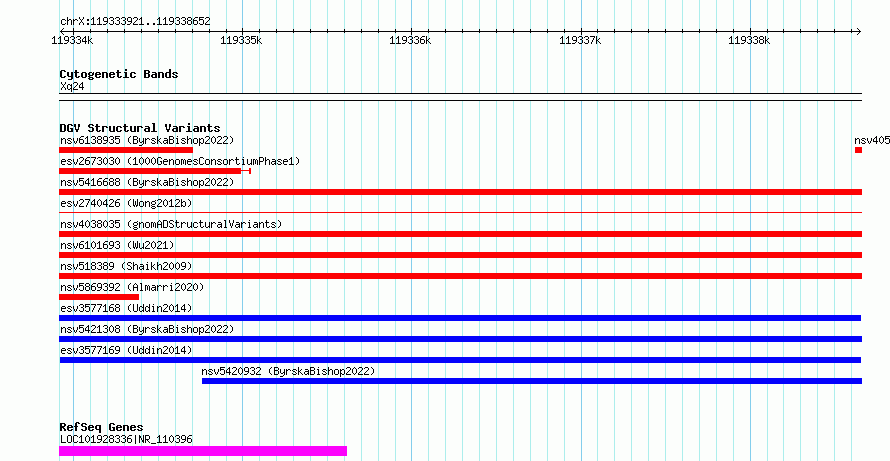
Task: Select the small red square under nsv405
Action: tap(859, 150)
